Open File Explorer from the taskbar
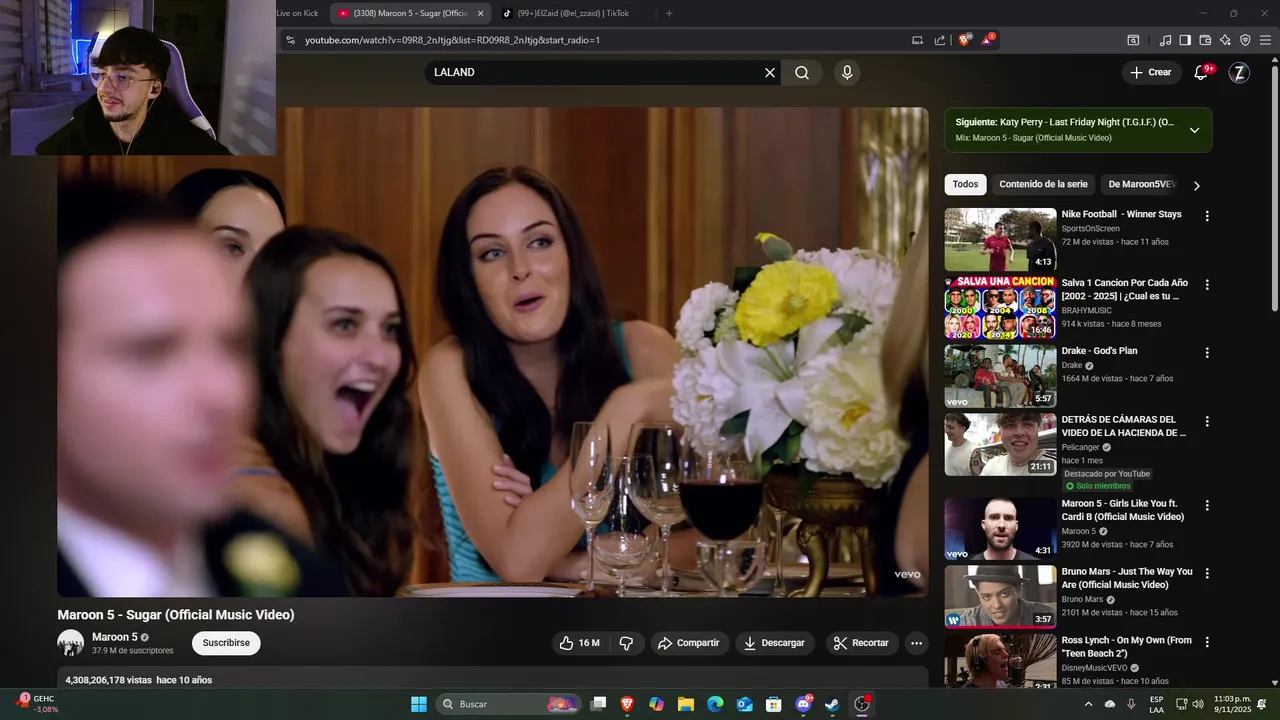This screenshot has height=720, width=1280. pyautogui.click(x=686, y=704)
